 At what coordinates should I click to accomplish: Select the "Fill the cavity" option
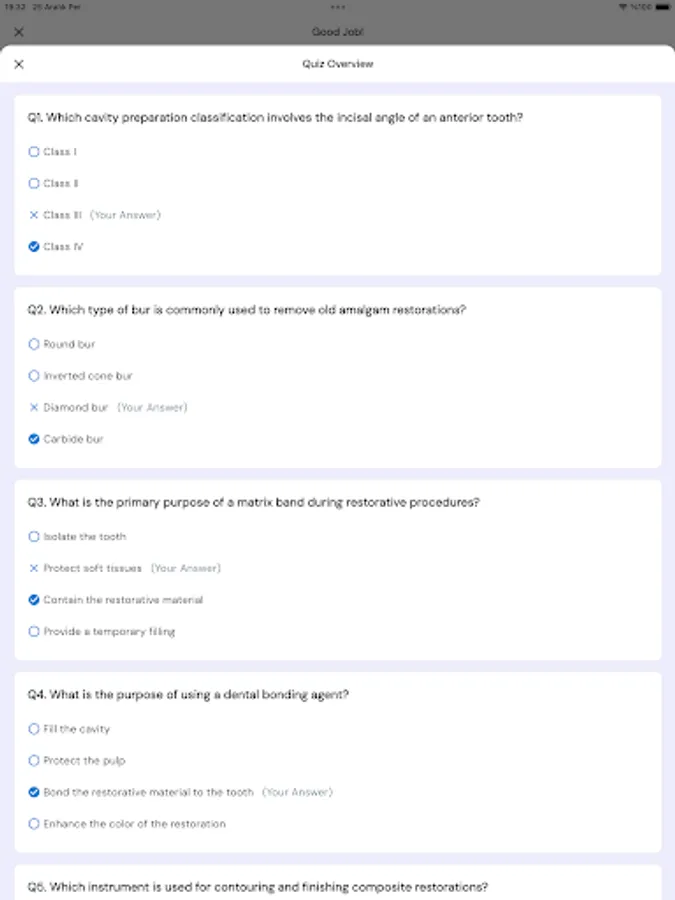(33, 728)
